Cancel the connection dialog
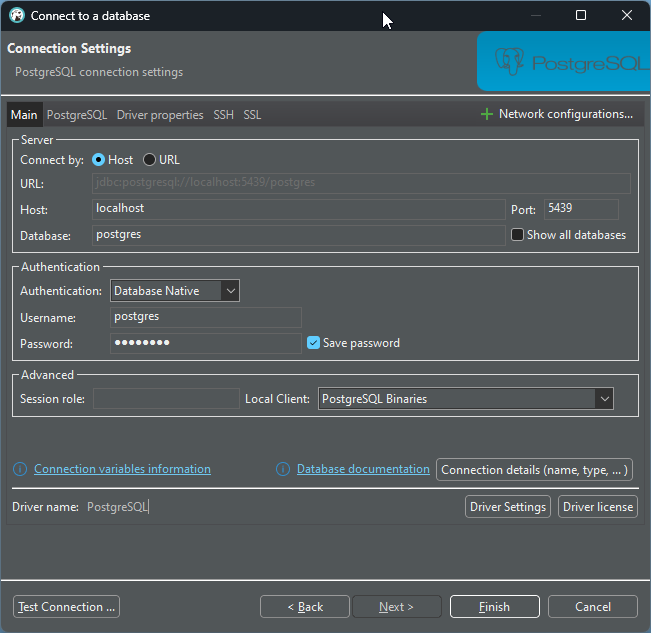The height and width of the screenshot is (633, 651). [x=592, y=607]
